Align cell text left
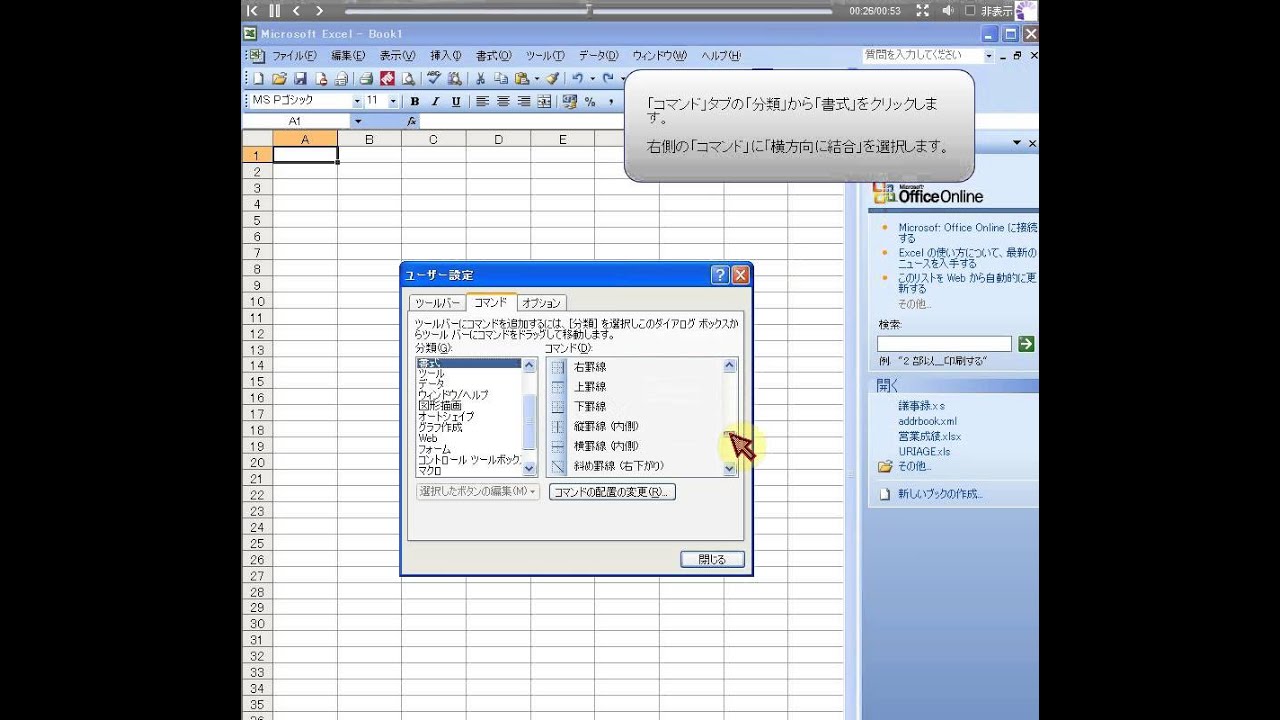Image resolution: width=1280 pixels, height=720 pixels. coord(482,101)
